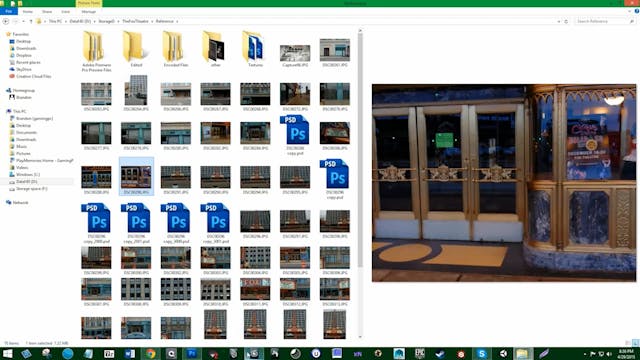Image resolution: width=640 pixels, height=360 pixels.
Task: Open the Adobe Premiere Pro Preview Files folder
Action: (96, 51)
